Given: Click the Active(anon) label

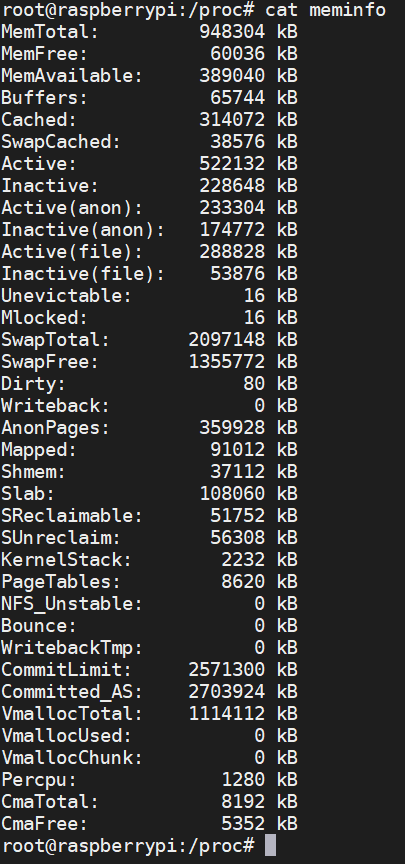Looking at the screenshot, I should point(72,208).
